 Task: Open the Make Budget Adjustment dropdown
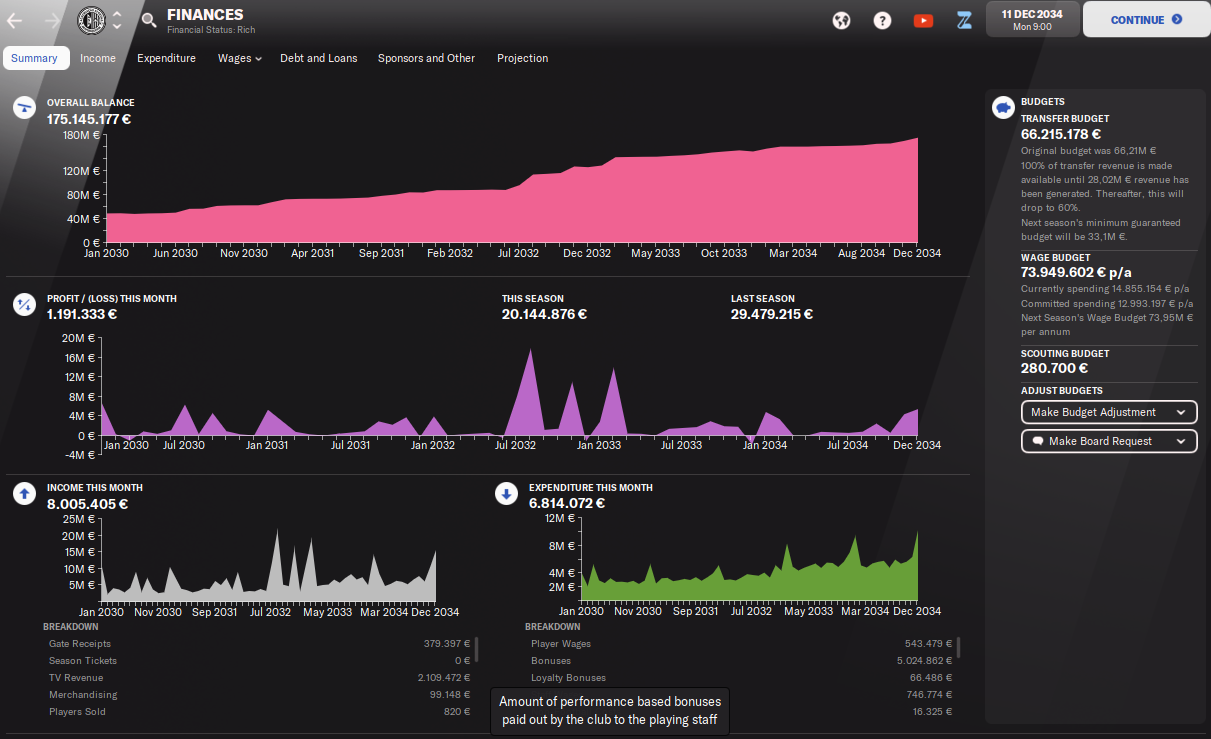click(1109, 412)
